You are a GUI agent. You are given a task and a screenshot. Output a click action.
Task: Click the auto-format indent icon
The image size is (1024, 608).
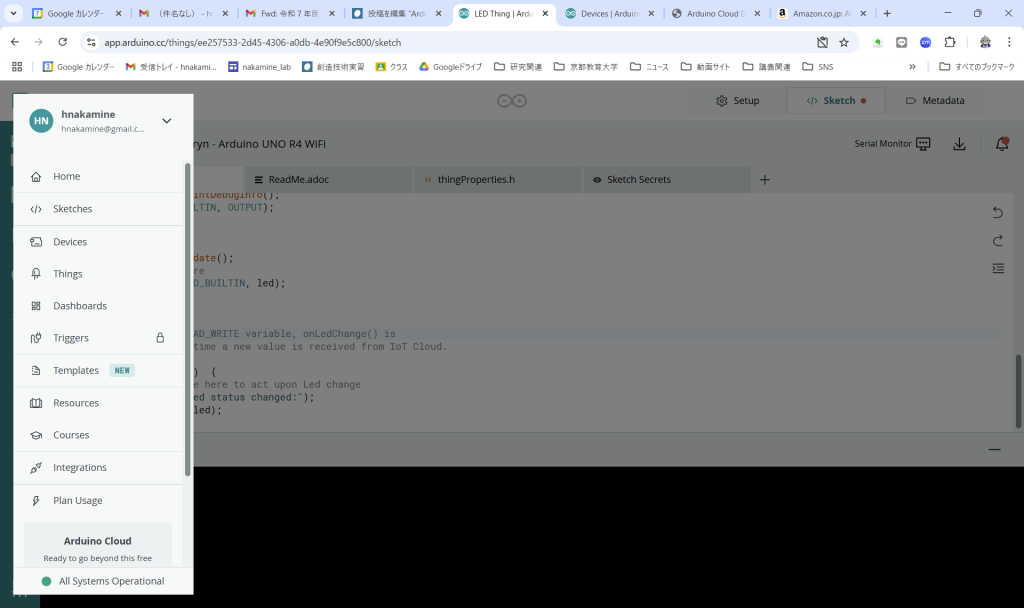click(x=997, y=268)
